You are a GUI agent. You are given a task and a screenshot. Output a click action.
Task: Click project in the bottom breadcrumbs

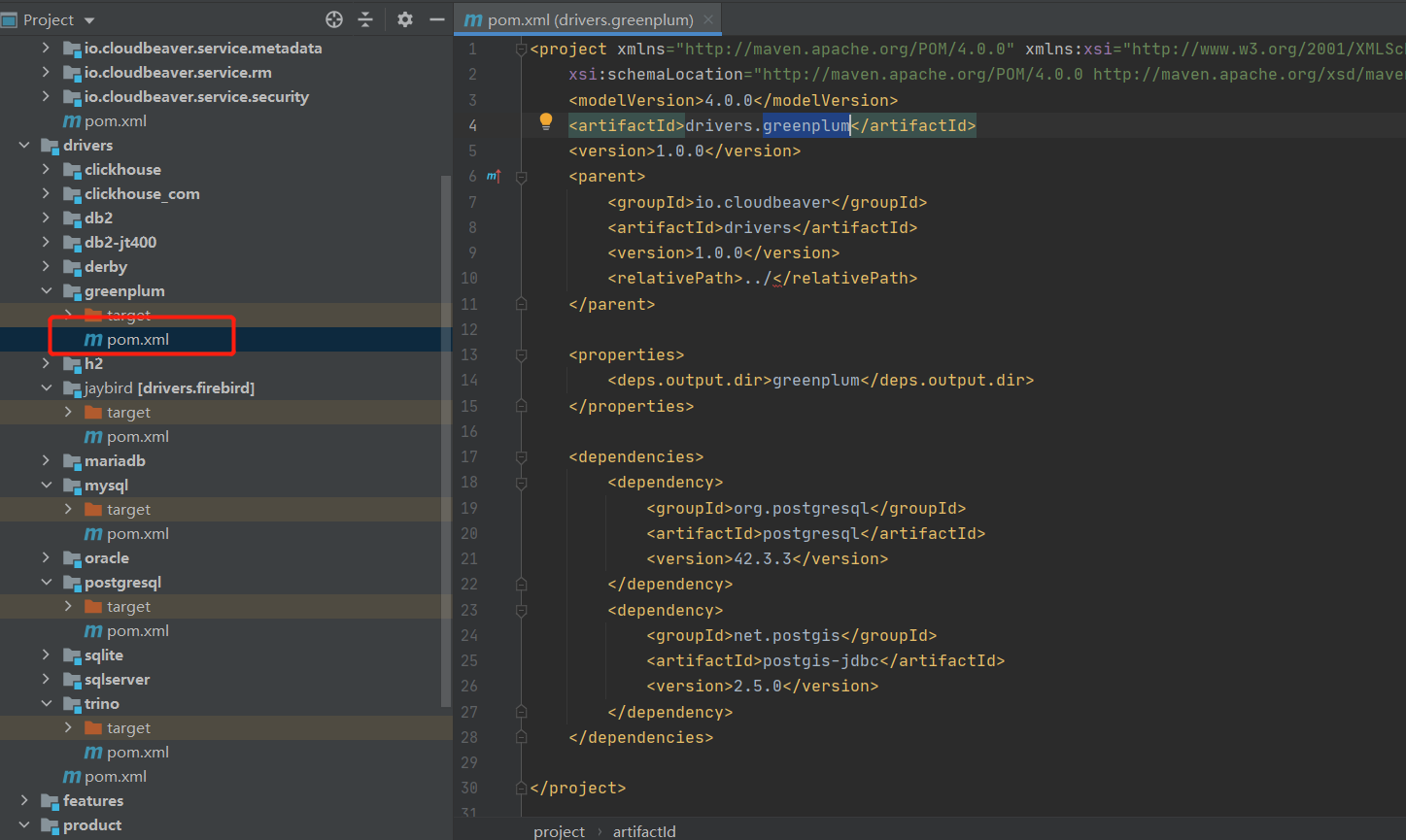pyautogui.click(x=559, y=831)
